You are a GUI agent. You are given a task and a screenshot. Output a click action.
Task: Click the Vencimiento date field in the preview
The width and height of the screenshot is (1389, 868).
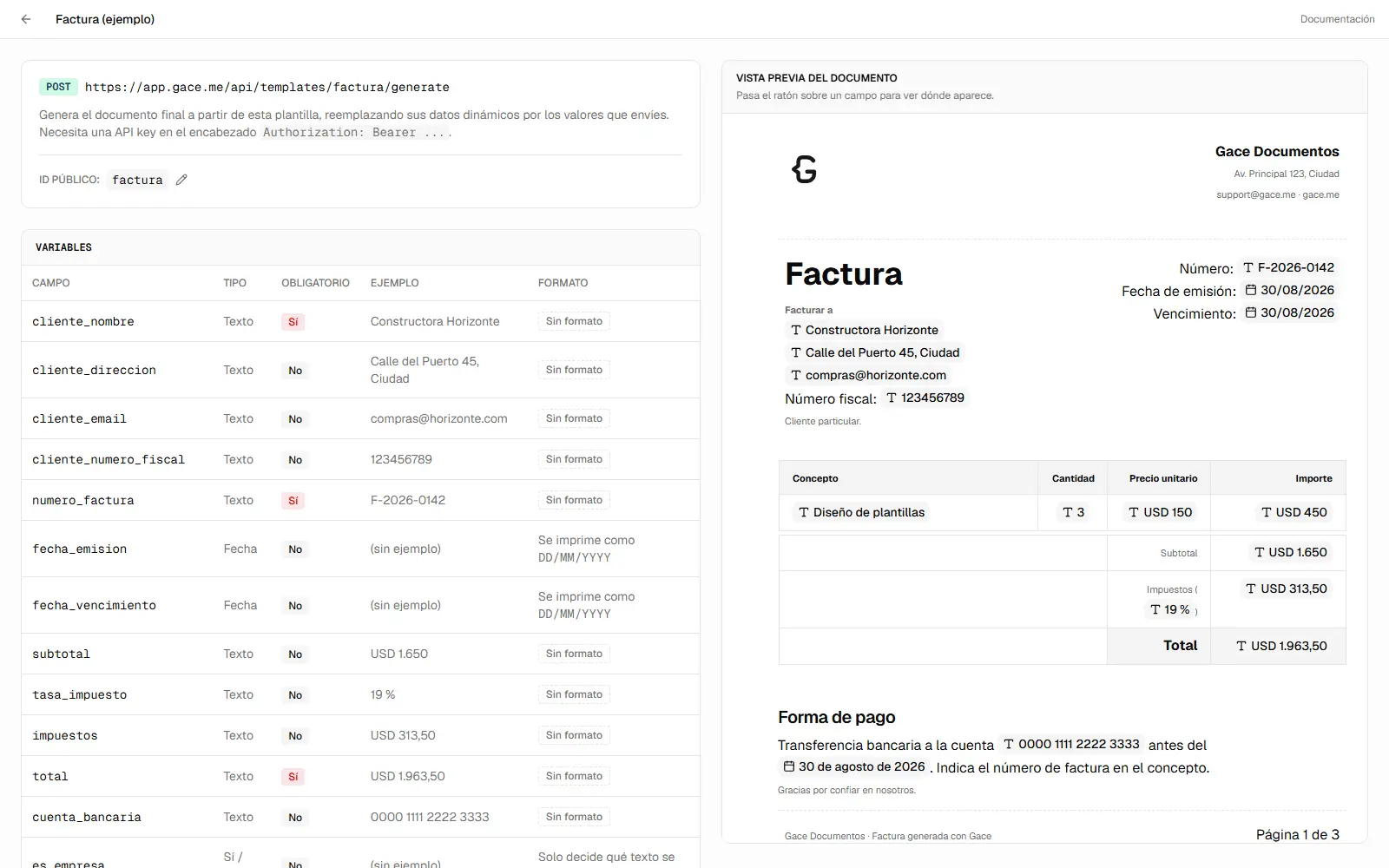coord(1290,312)
